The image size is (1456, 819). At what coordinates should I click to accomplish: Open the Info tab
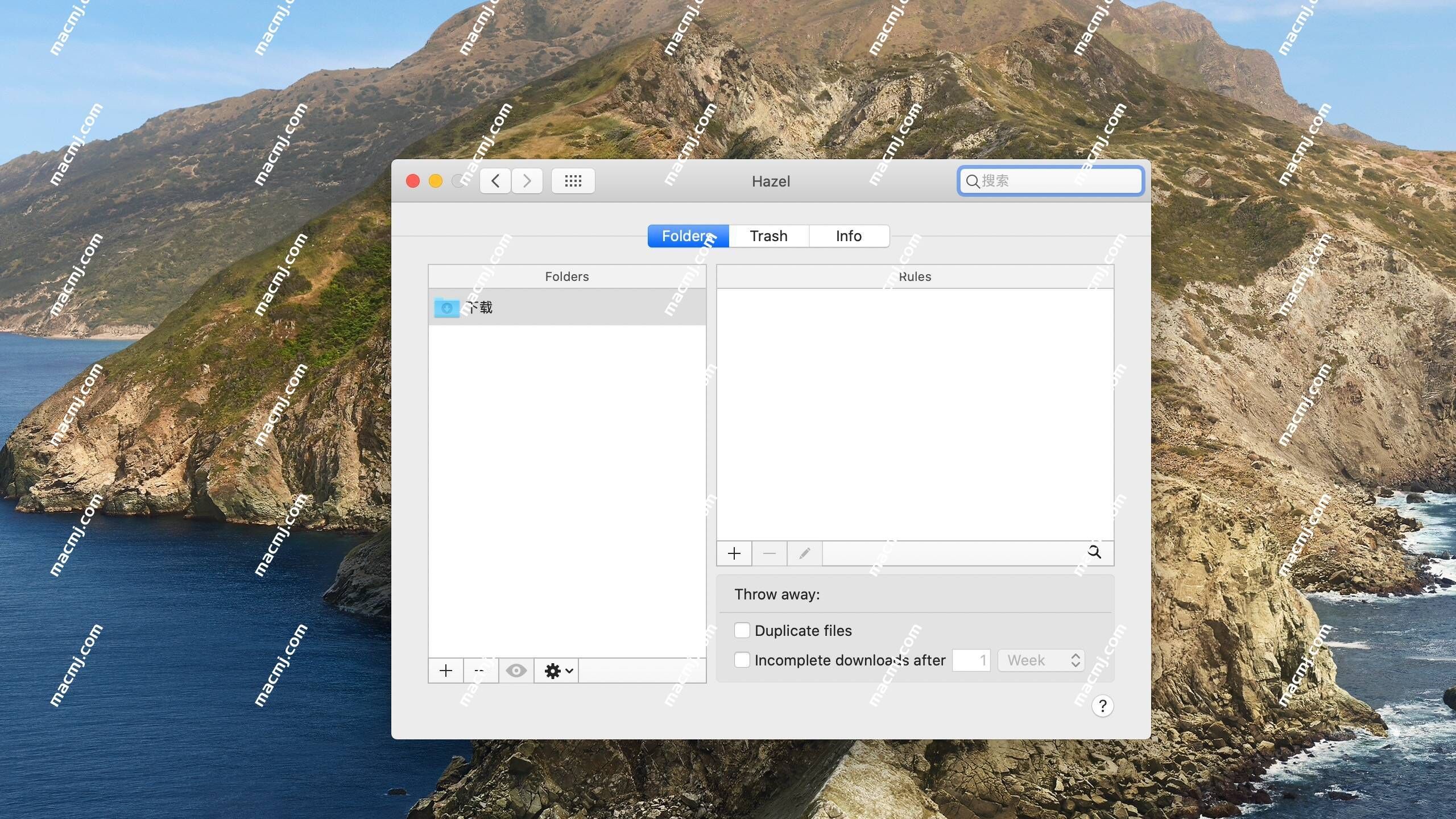click(849, 236)
